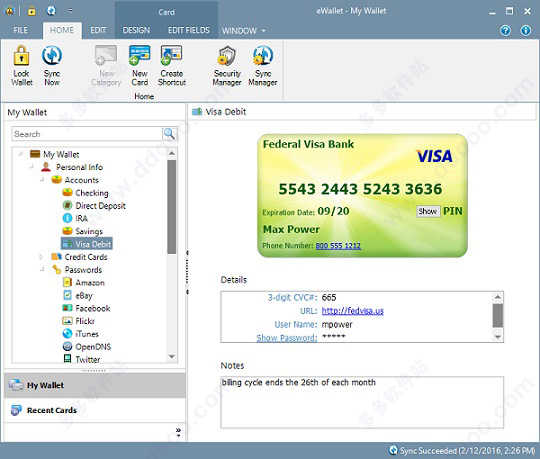Select the Recent Cards navigation pane button

point(95,410)
